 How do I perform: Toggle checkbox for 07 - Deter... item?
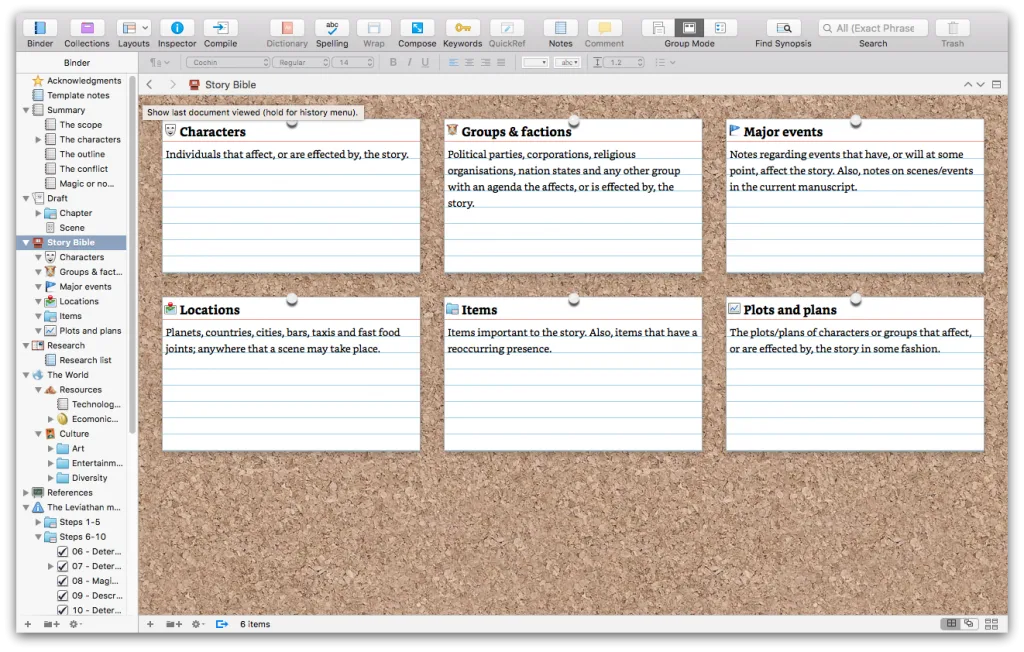[x=63, y=566]
